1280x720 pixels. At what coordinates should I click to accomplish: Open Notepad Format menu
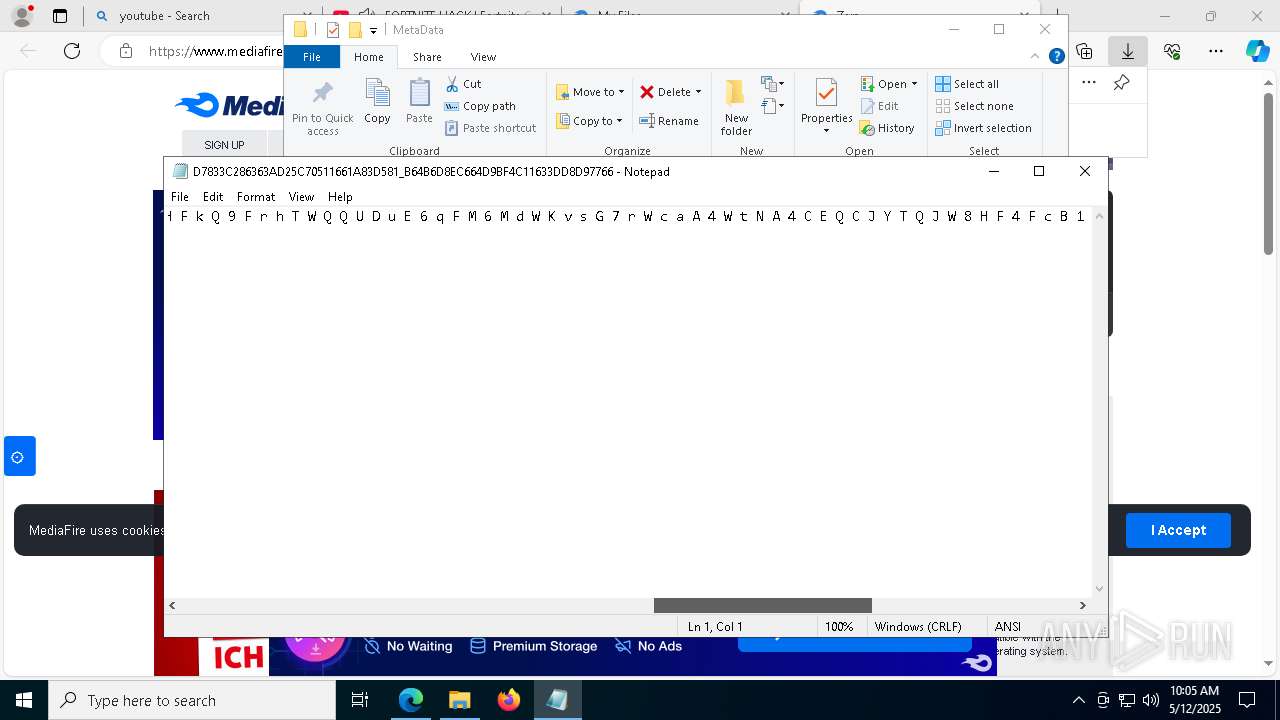click(256, 197)
